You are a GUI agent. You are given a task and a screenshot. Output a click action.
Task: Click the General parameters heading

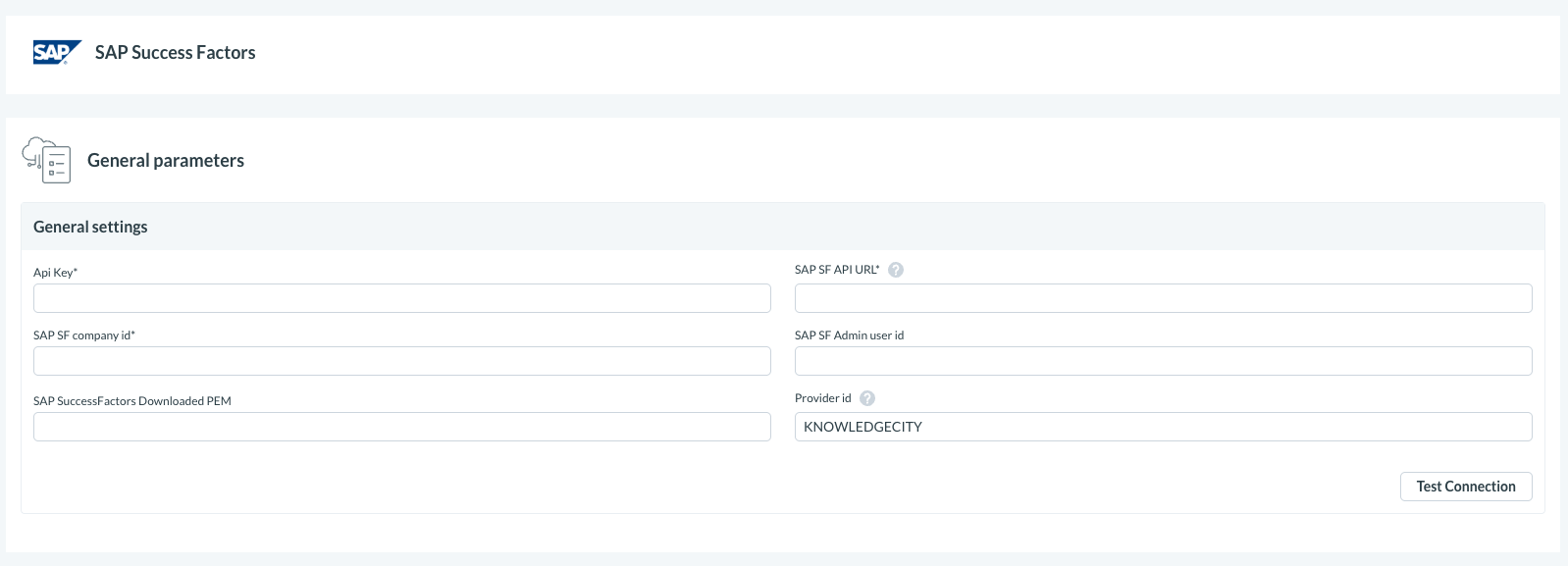166,161
